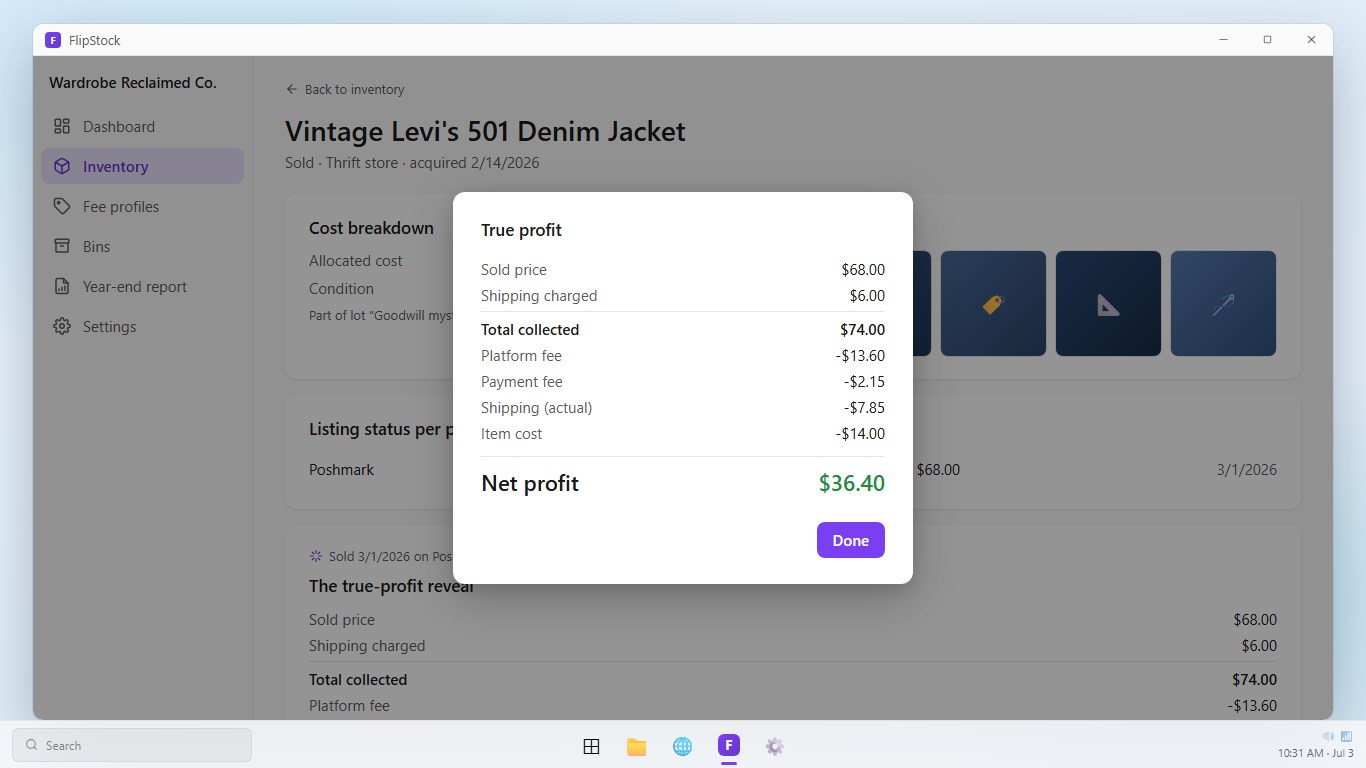
Task: Click Shipping charged $6.00 in dialog
Action: click(x=867, y=296)
